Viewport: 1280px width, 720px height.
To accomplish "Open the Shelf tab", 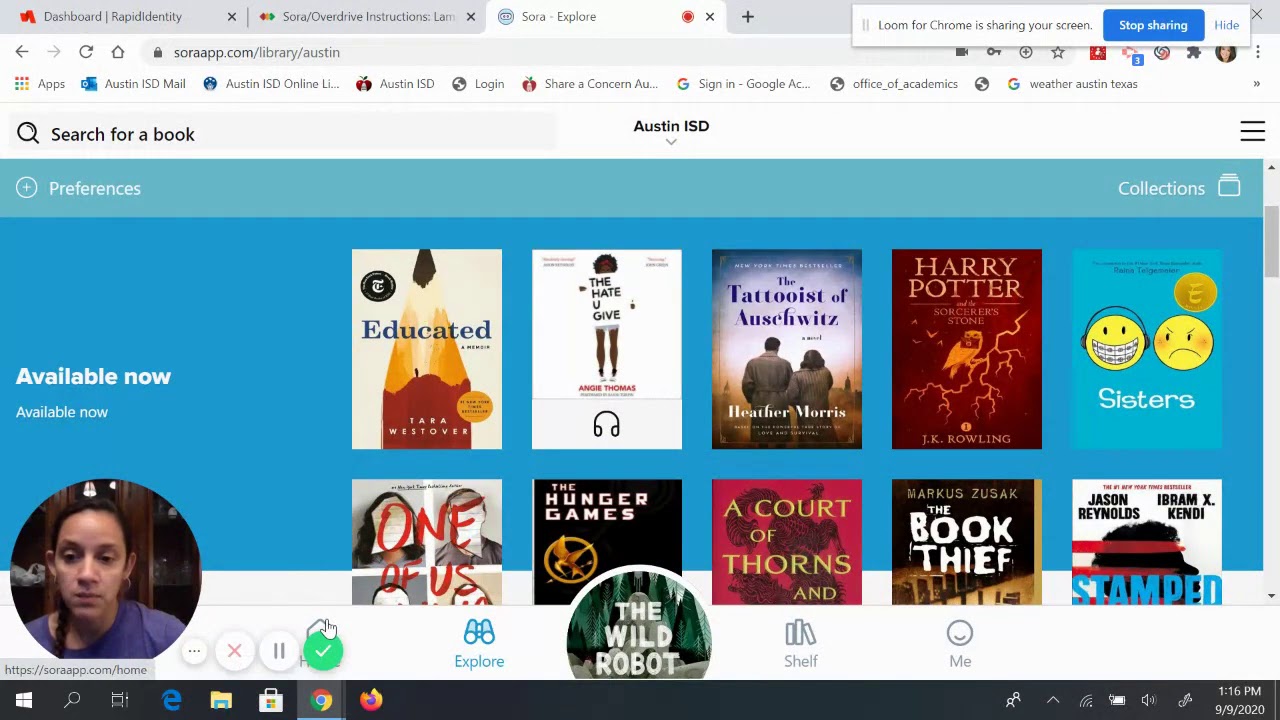I will 800,644.
